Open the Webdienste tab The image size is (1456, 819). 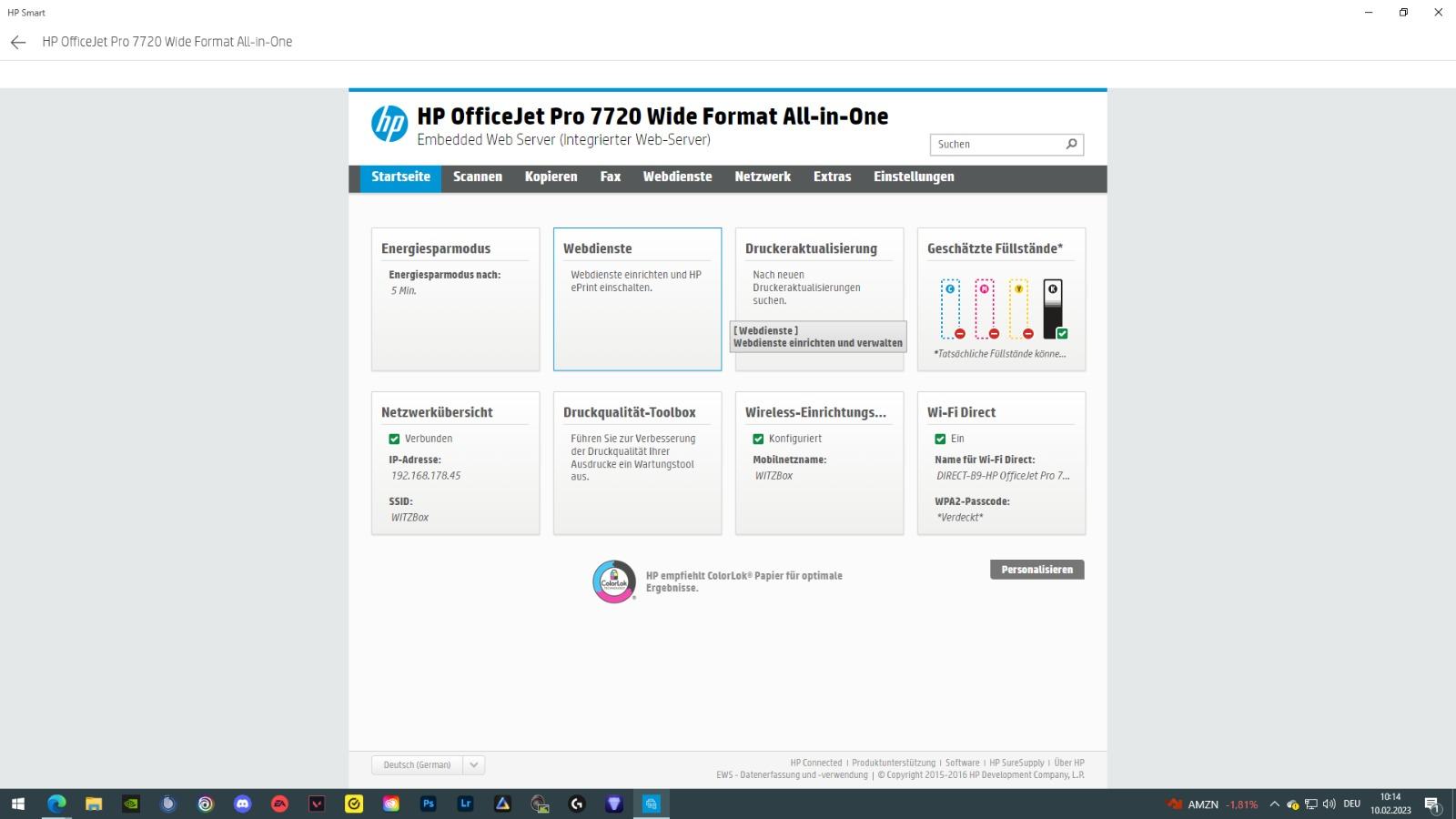677,177
